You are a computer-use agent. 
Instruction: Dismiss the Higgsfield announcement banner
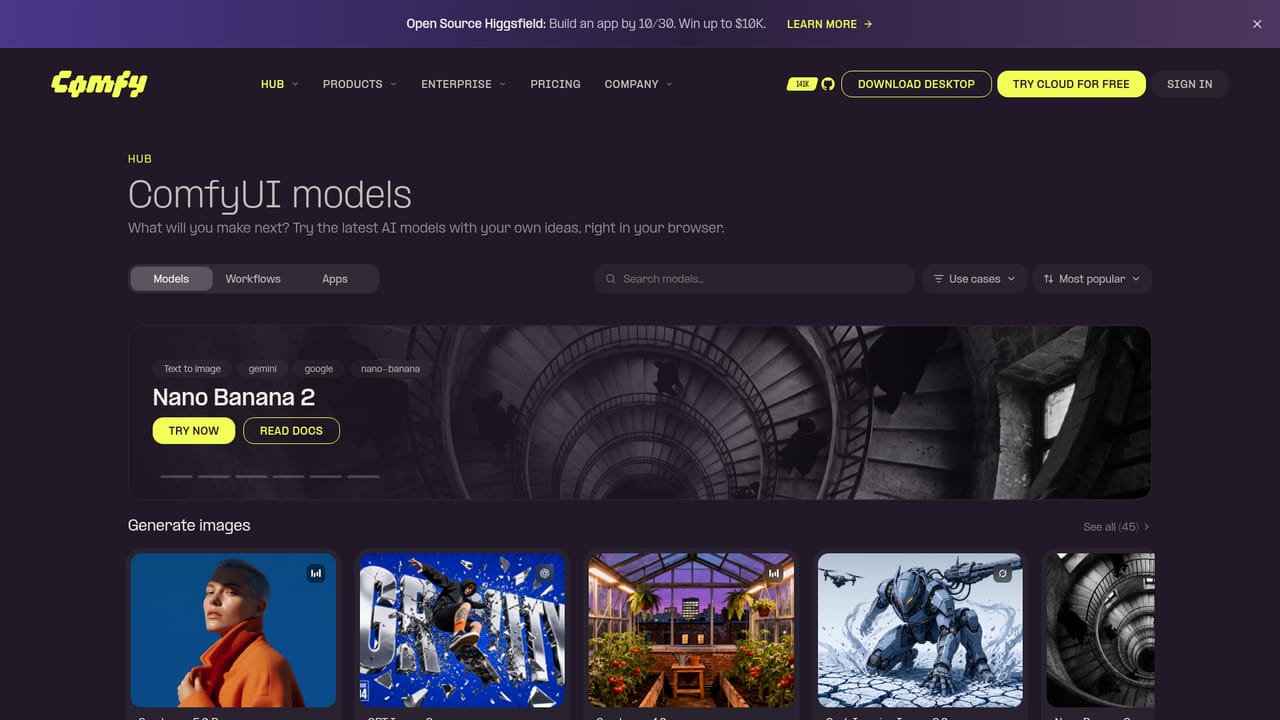1257,24
